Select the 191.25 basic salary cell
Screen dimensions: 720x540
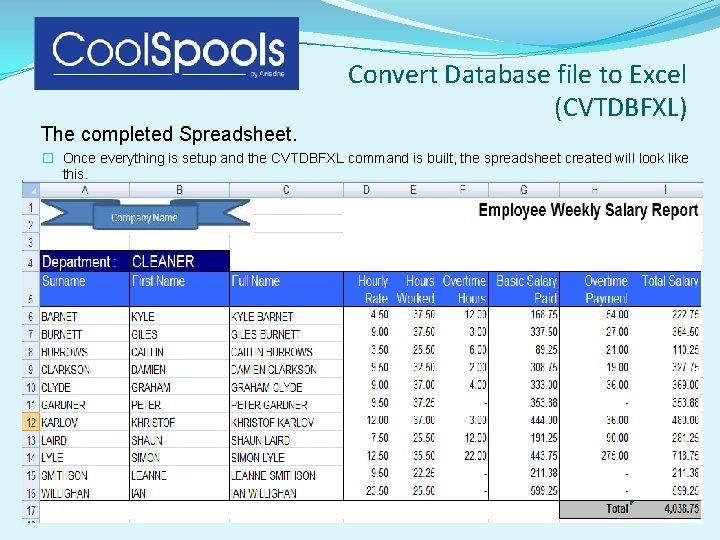pos(524,438)
